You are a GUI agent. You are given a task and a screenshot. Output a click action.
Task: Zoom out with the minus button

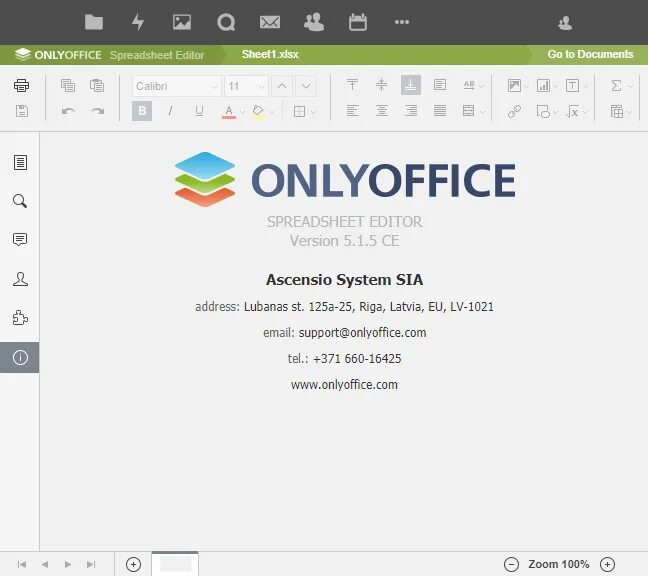[511, 564]
